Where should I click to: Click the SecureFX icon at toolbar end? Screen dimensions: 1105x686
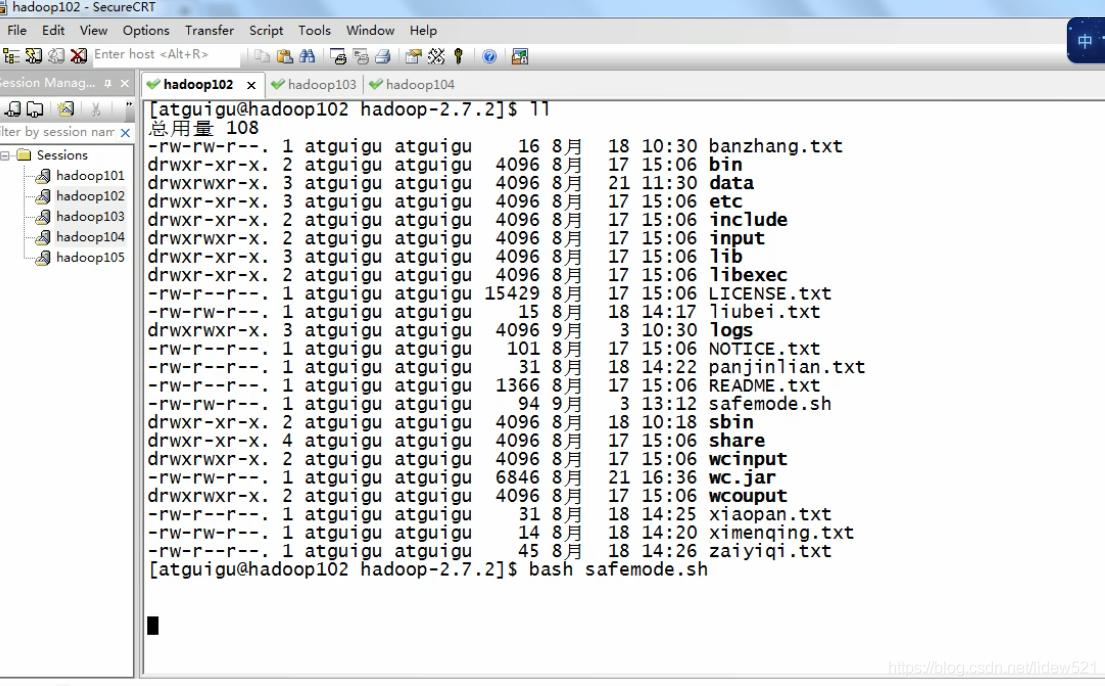[519, 56]
